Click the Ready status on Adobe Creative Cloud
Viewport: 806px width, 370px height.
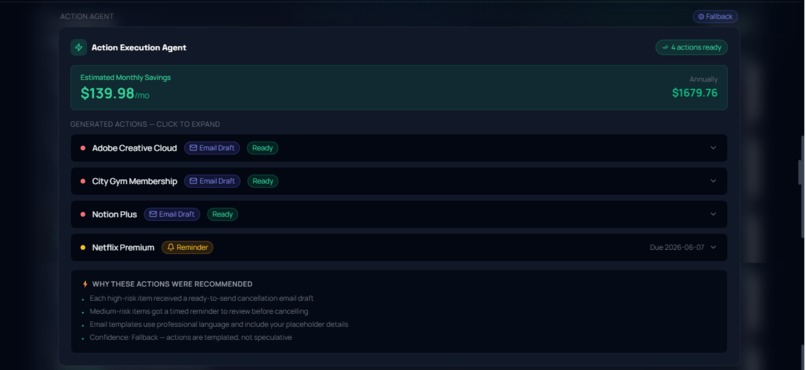pyautogui.click(x=262, y=148)
